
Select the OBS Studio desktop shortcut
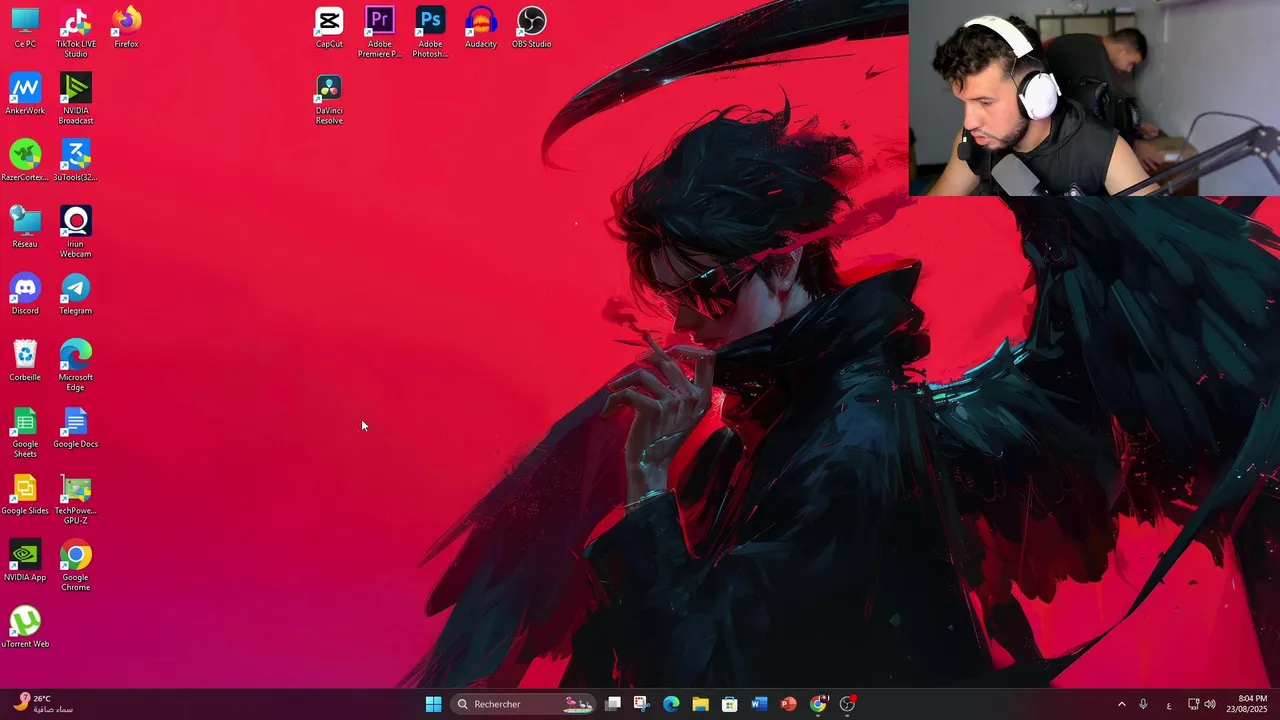click(532, 27)
